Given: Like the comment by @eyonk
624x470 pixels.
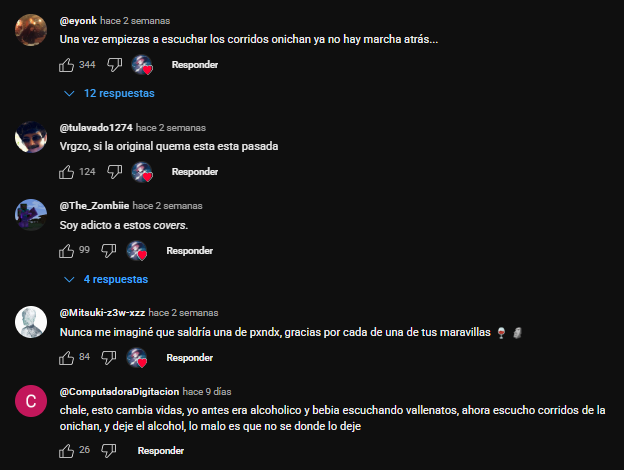Looking at the screenshot, I should (x=66, y=65).
